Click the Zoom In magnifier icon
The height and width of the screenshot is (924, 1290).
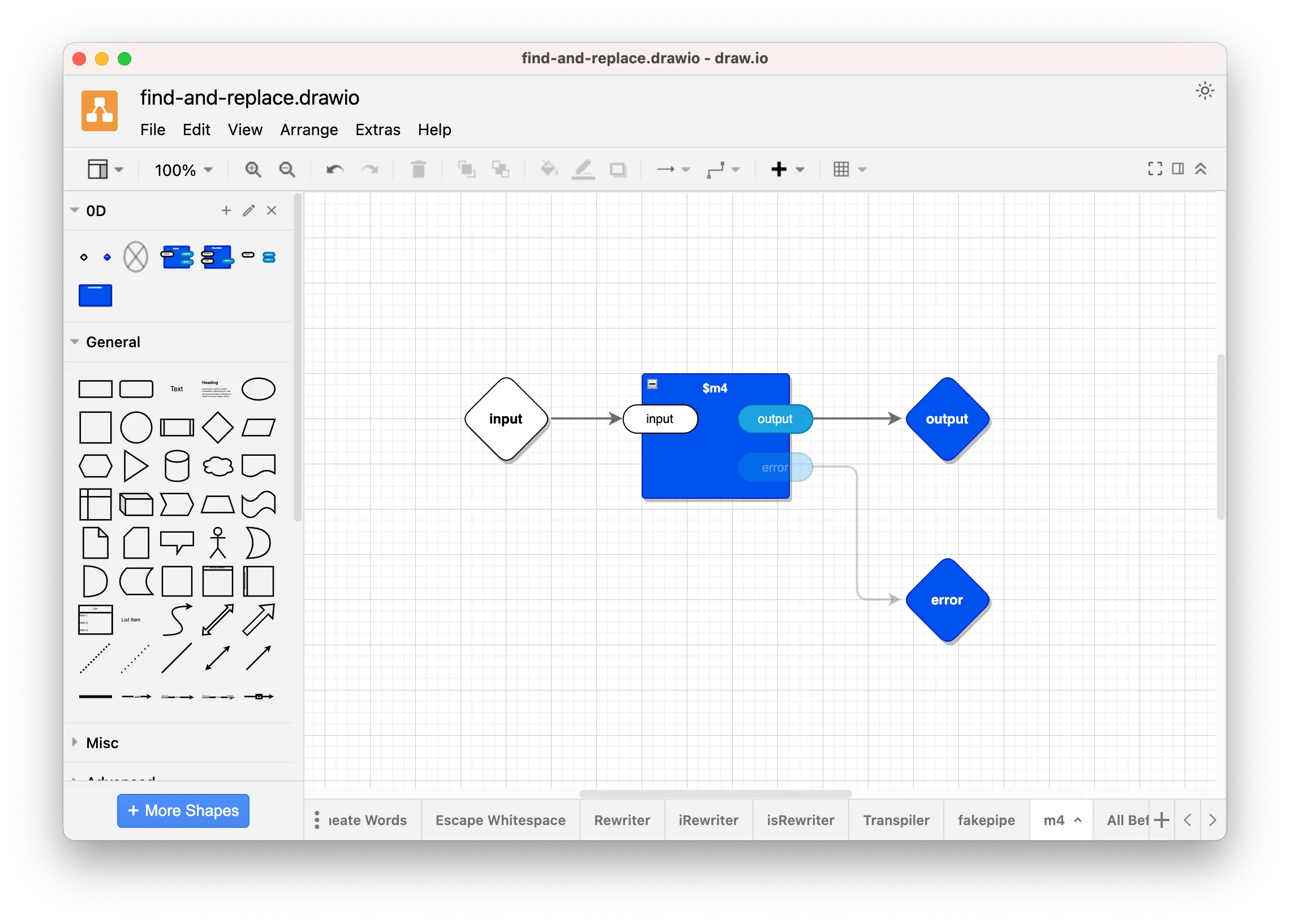(253, 170)
